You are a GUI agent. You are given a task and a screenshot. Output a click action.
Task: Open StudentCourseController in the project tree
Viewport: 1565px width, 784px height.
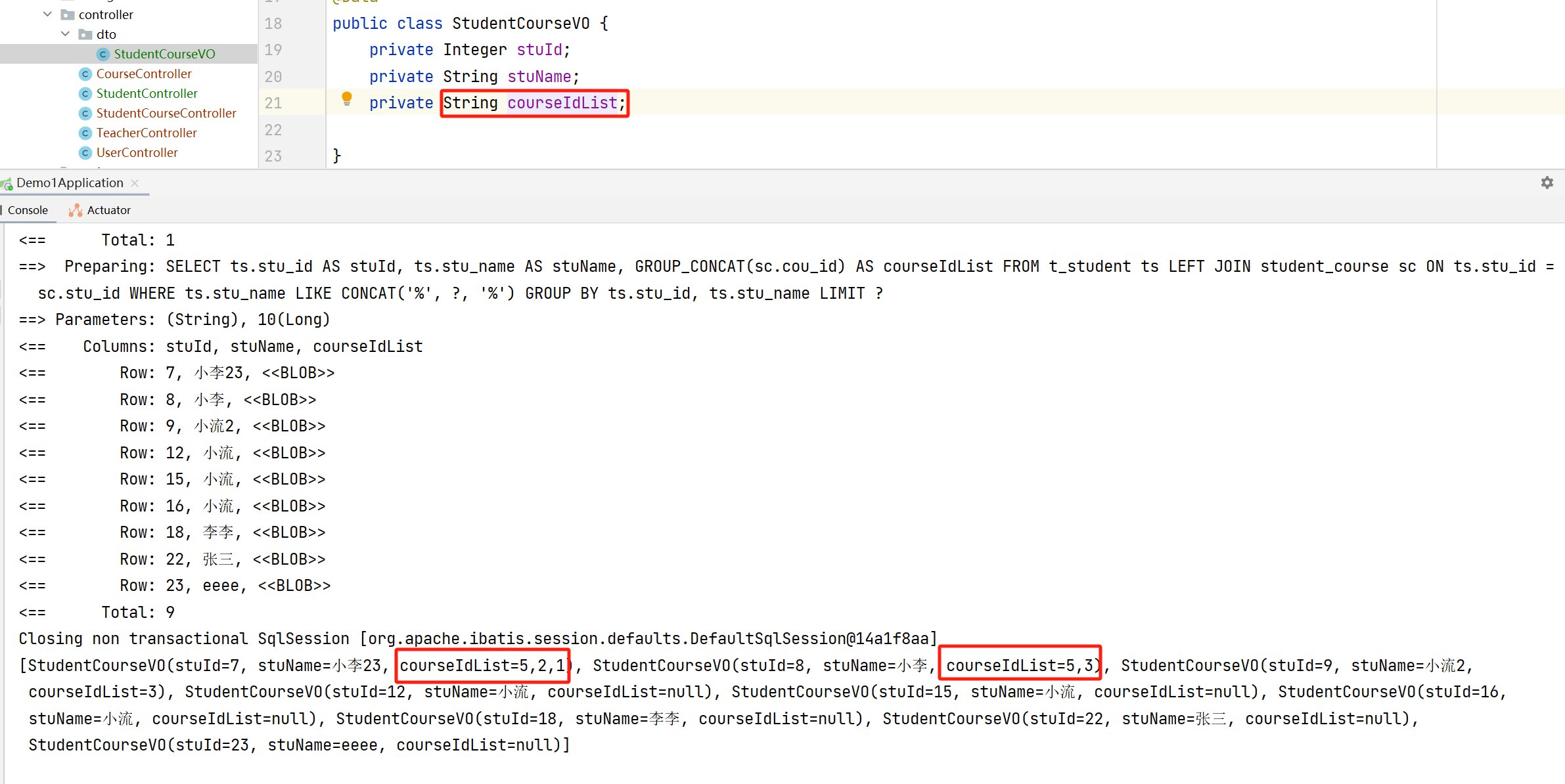pyautogui.click(x=166, y=114)
